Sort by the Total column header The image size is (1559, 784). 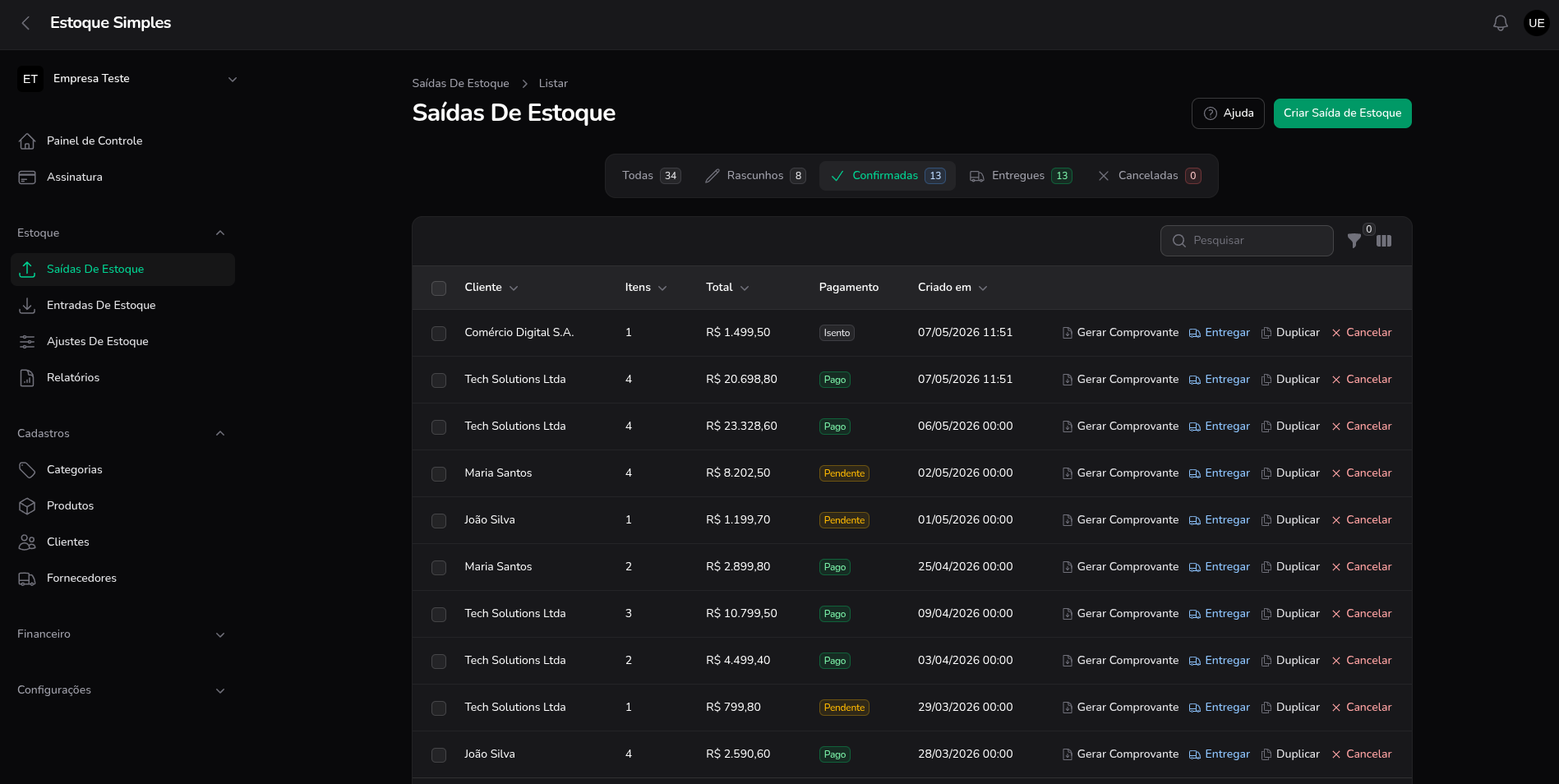(727, 288)
